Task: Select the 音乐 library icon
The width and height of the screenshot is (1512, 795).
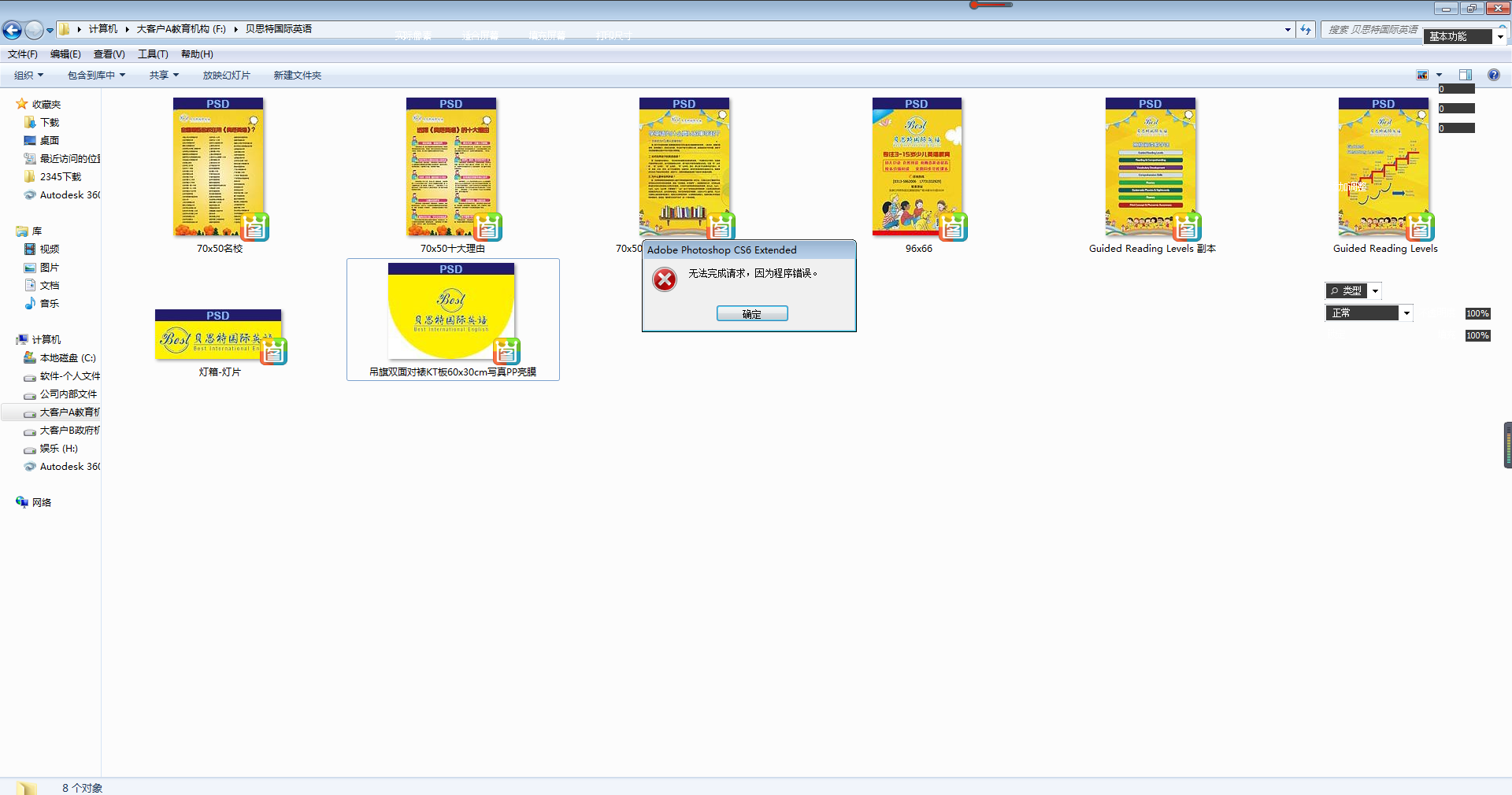Action: pos(30,303)
